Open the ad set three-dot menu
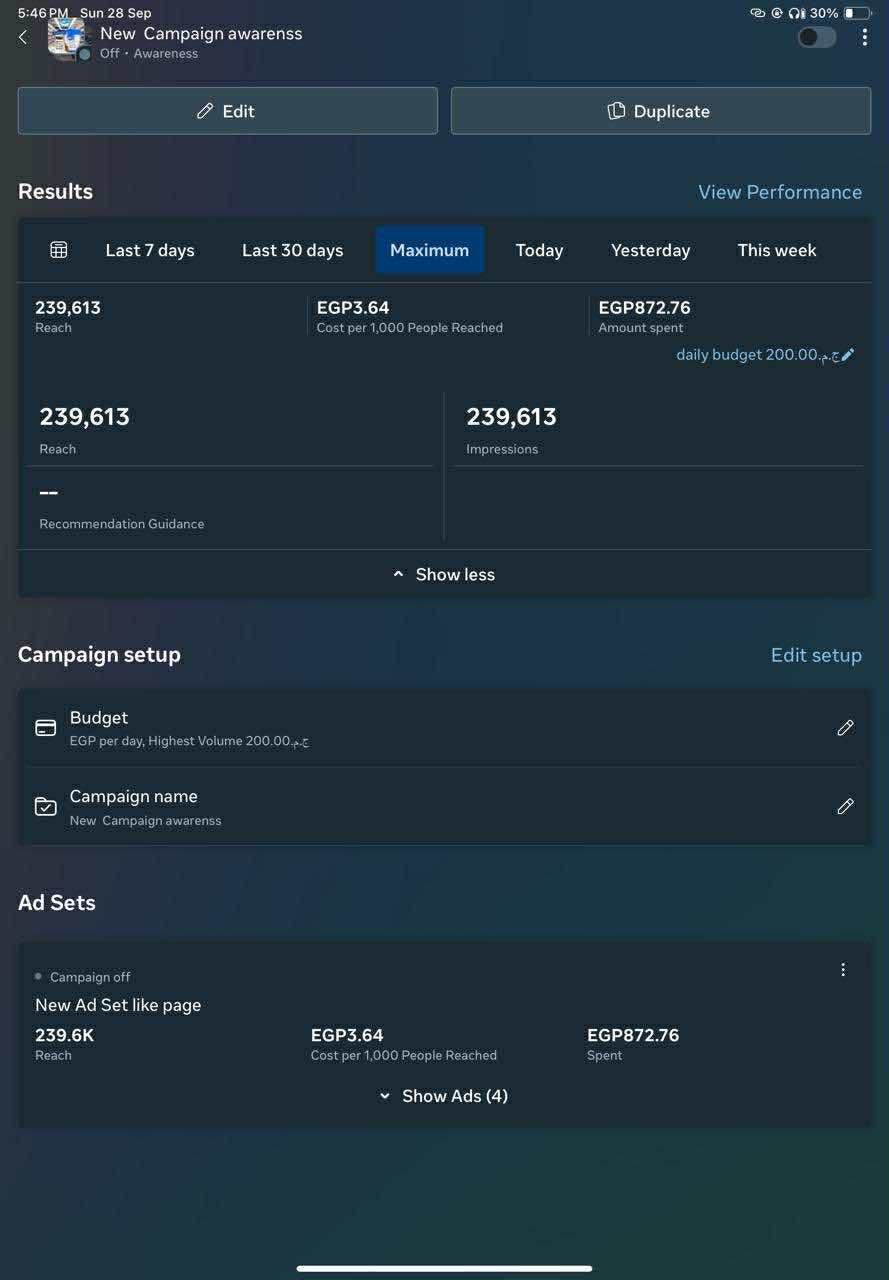Viewport: 889px width, 1280px height. 843,970
